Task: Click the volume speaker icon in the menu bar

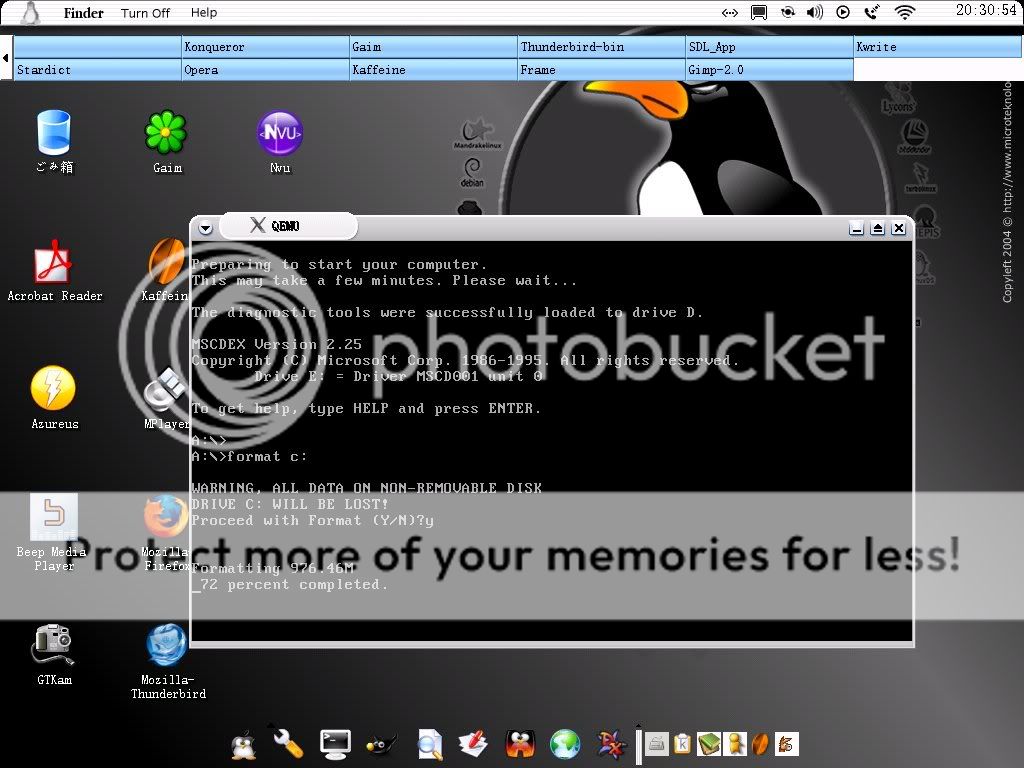Action: 814,12
